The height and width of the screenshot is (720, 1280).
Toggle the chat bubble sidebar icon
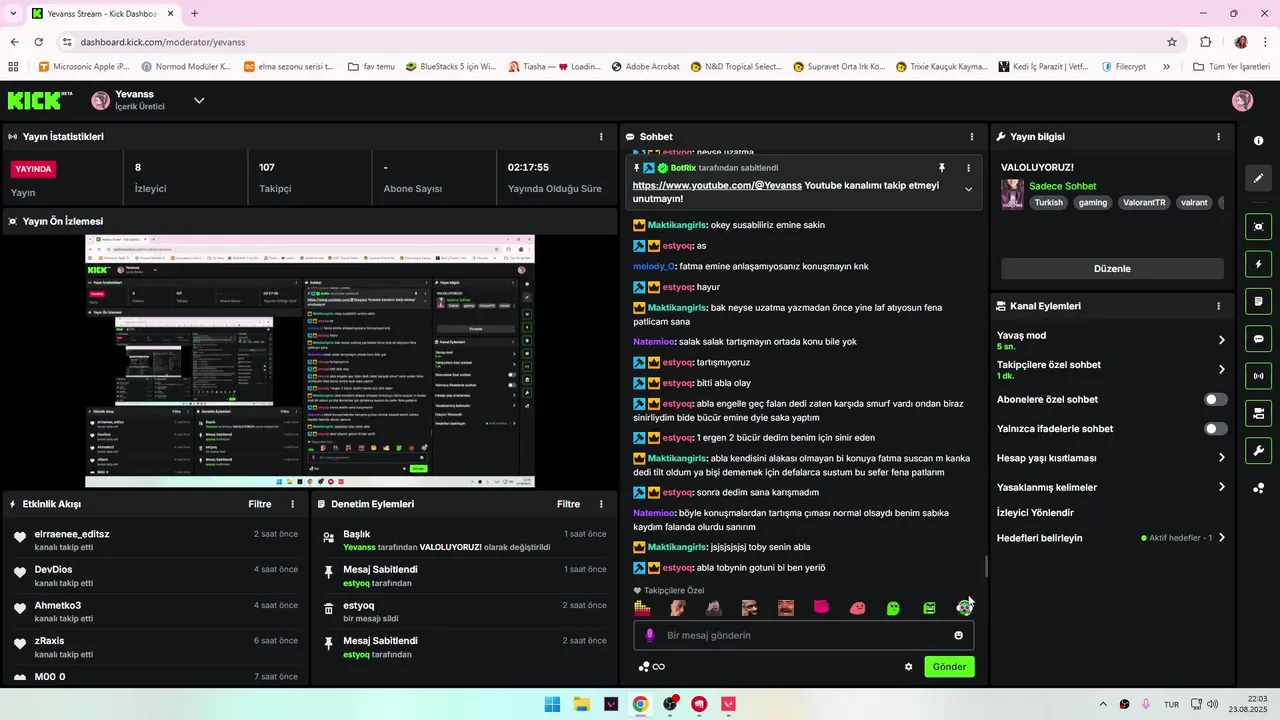pos(1258,339)
